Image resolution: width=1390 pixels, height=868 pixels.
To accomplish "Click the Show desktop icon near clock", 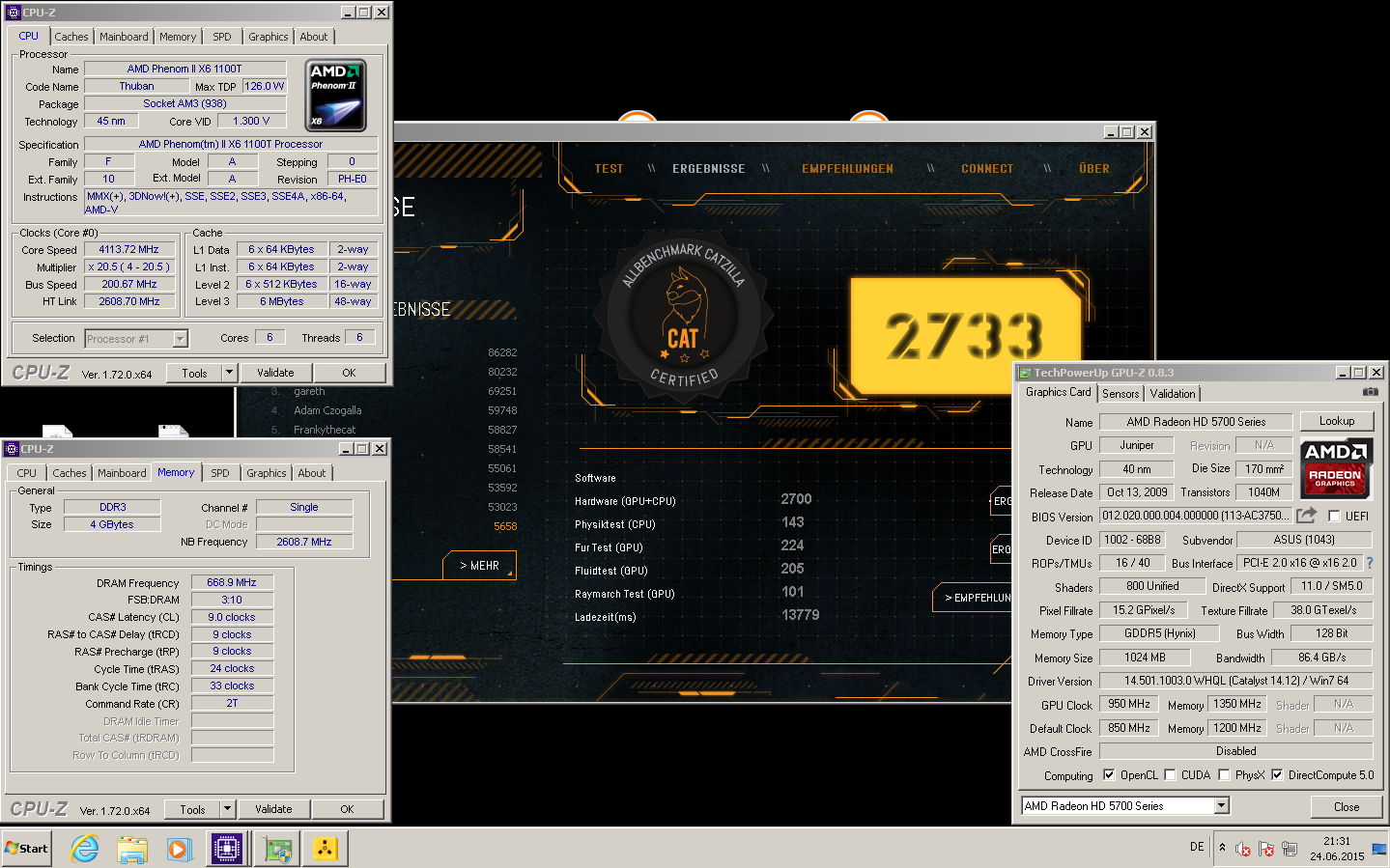I will [x=1379, y=850].
